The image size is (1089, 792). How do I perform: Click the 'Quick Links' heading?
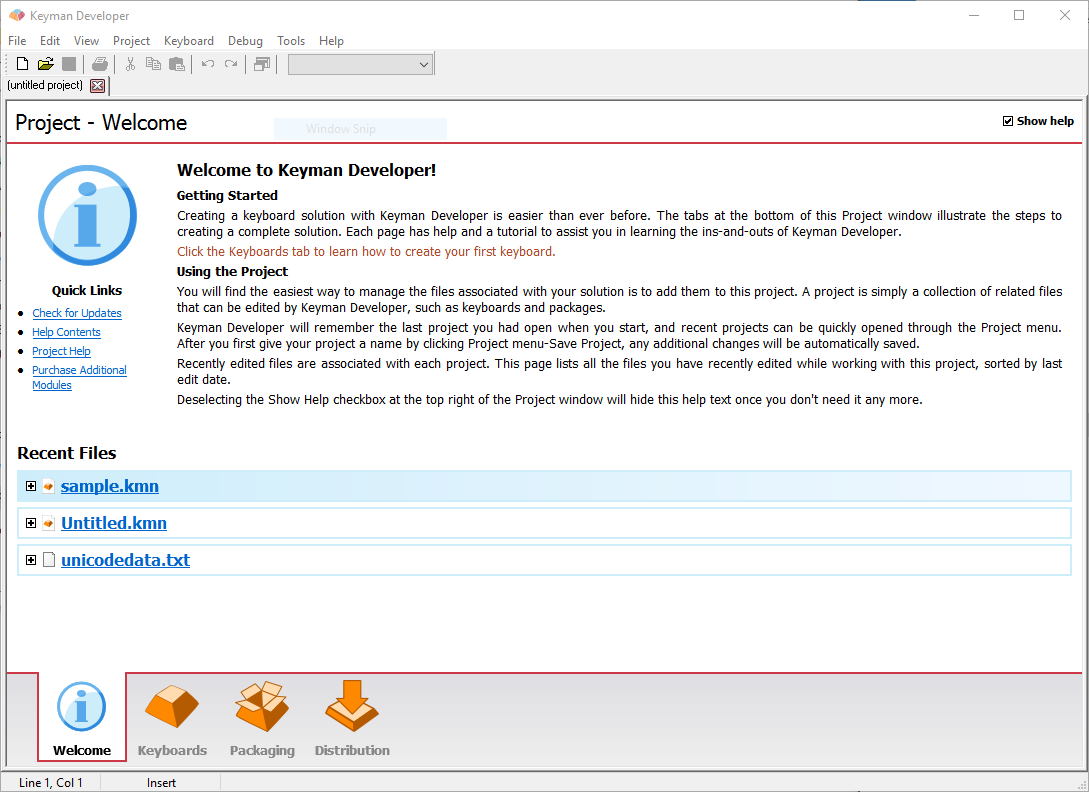point(87,290)
